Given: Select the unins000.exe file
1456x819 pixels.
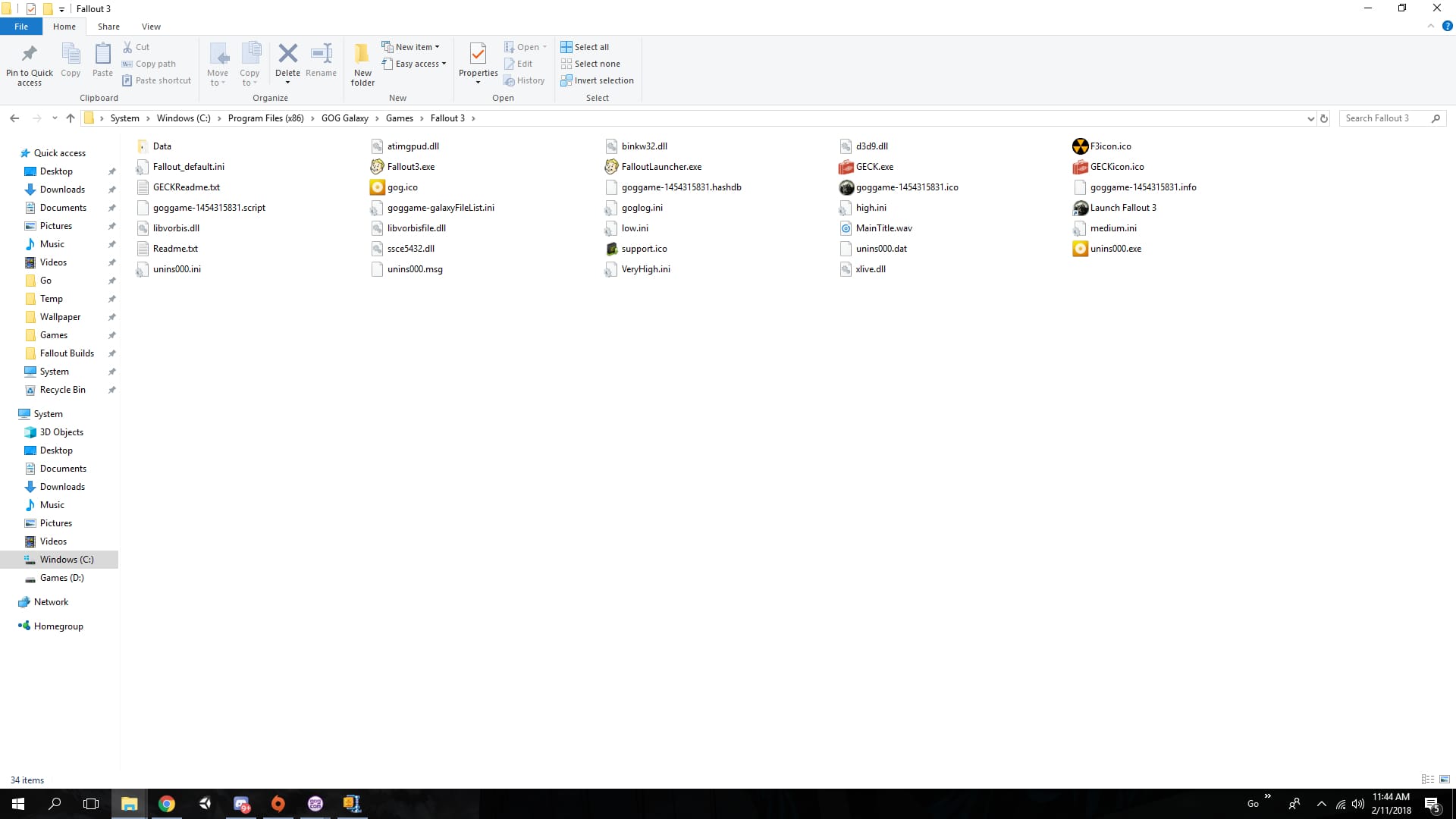Looking at the screenshot, I should tap(1107, 249).
